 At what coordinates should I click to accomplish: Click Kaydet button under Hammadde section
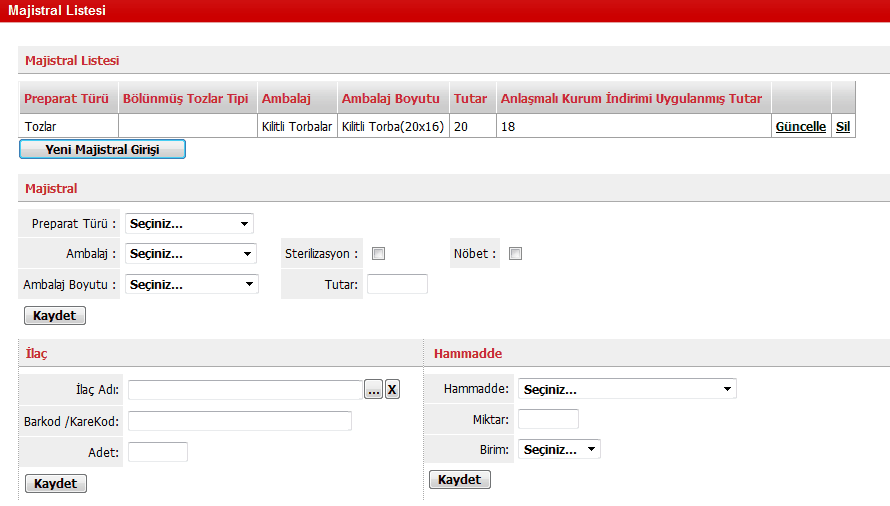point(460,480)
